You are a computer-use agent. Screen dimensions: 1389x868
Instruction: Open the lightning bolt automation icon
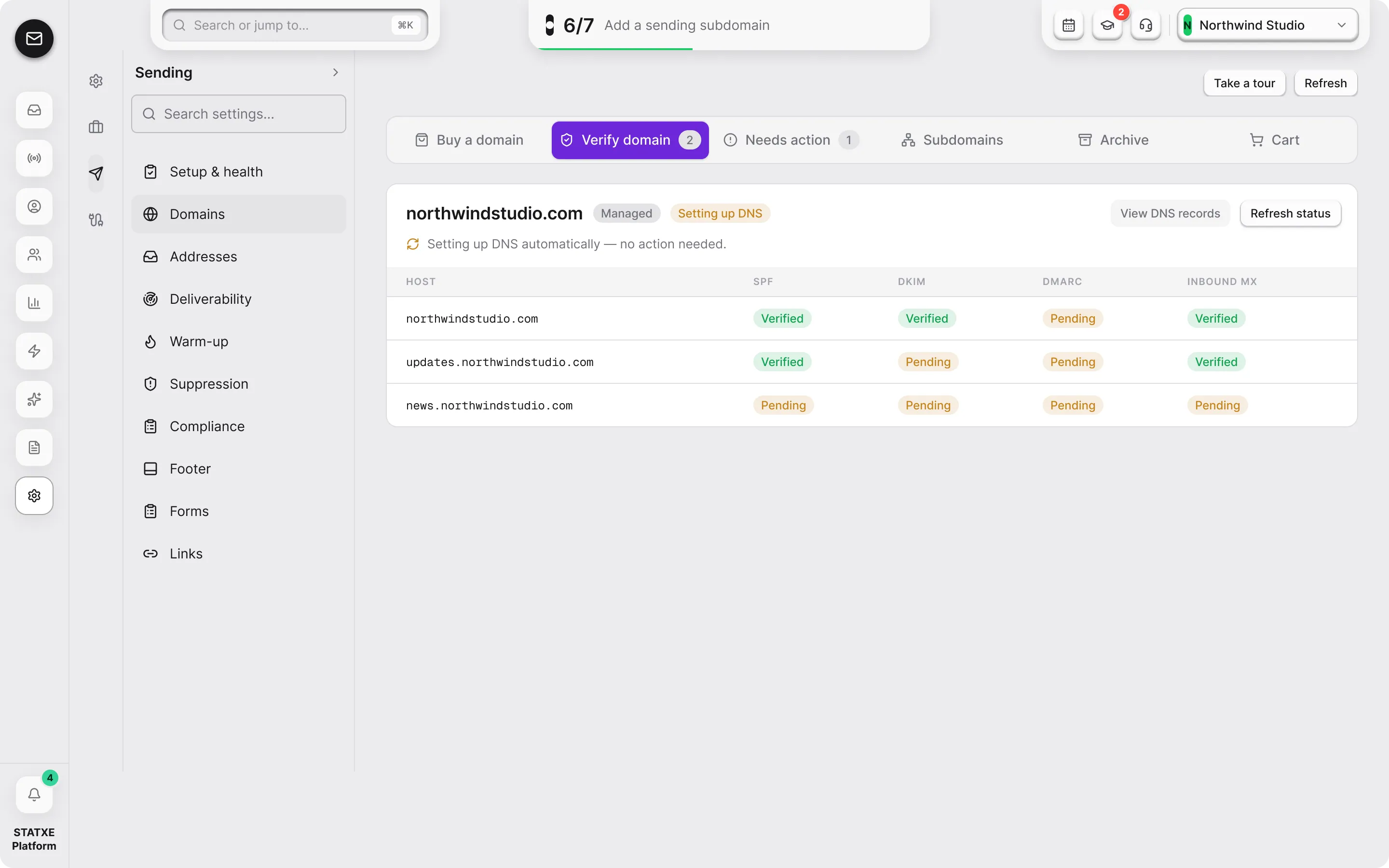point(34,351)
